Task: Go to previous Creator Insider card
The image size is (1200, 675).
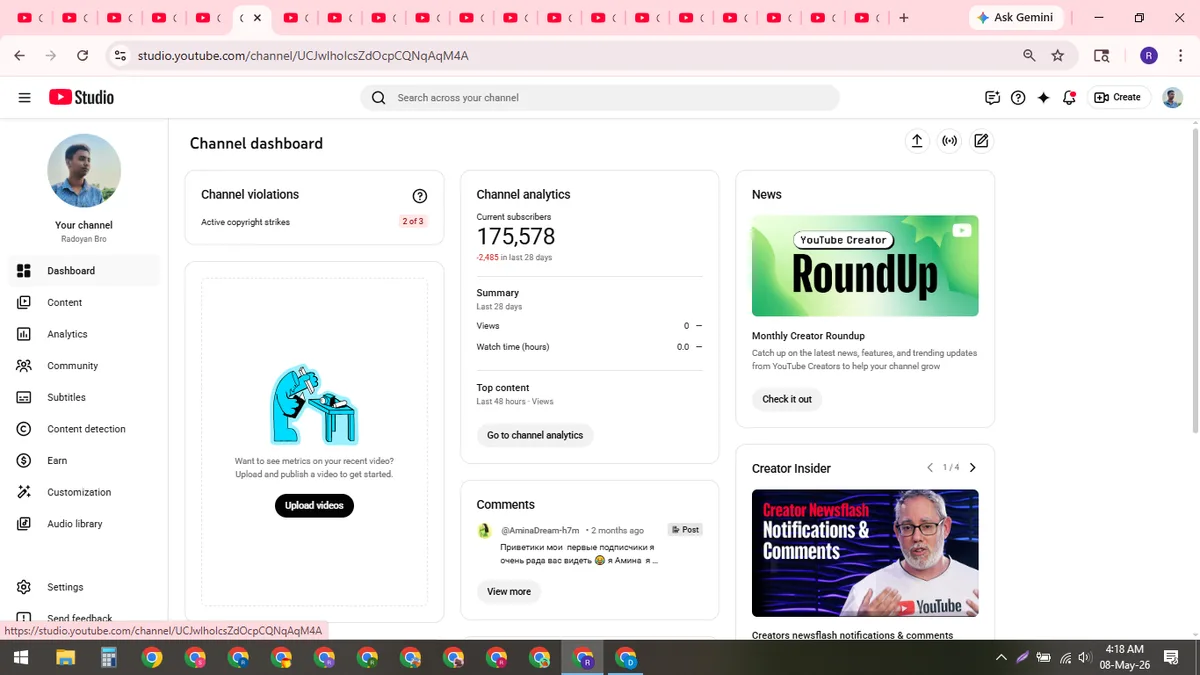Action: coord(930,468)
